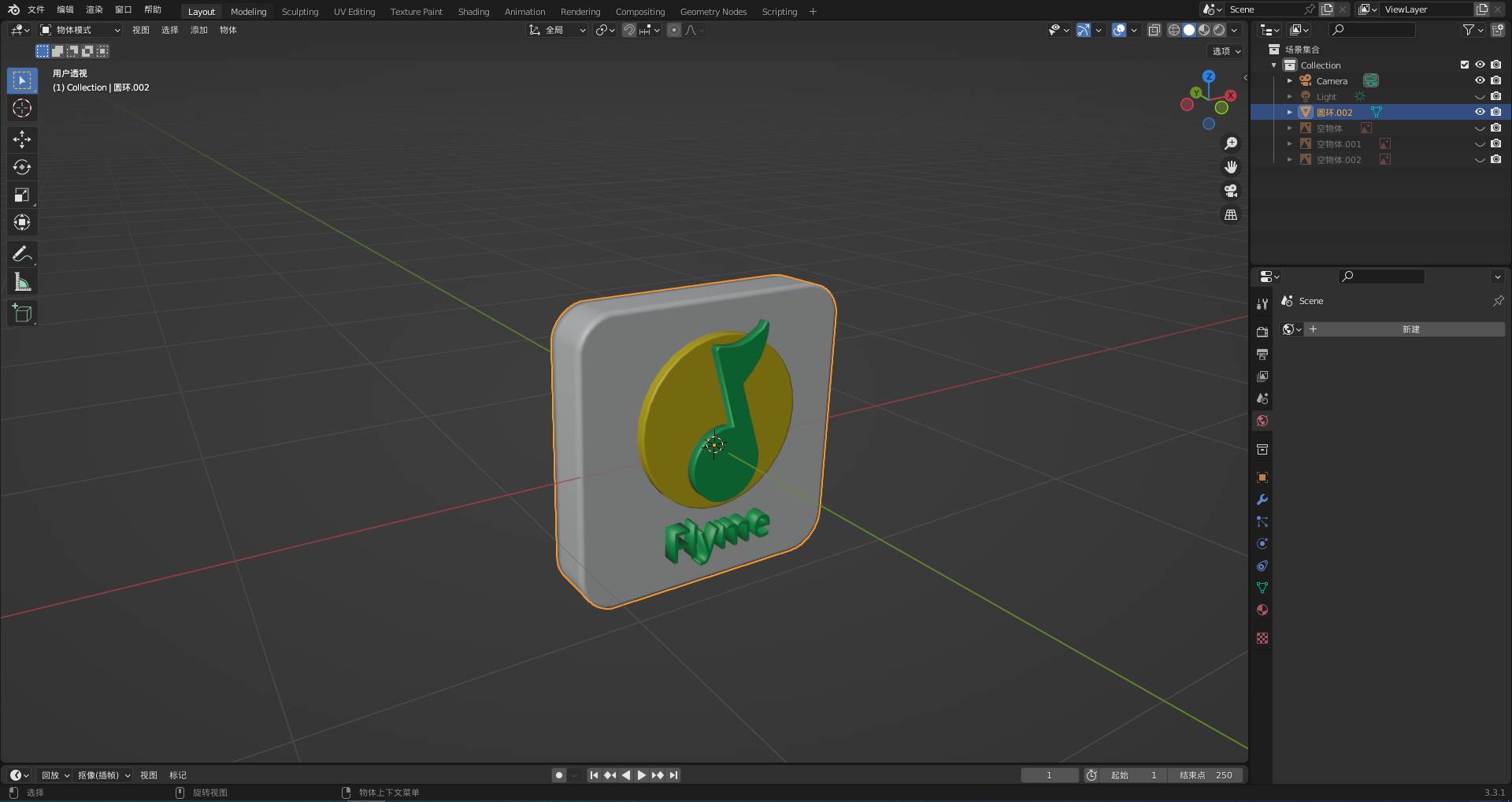The height and width of the screenshot is (802, 1512).
Task: Open the 选项 options dropdown
Action: click(x=1226, y=51)
